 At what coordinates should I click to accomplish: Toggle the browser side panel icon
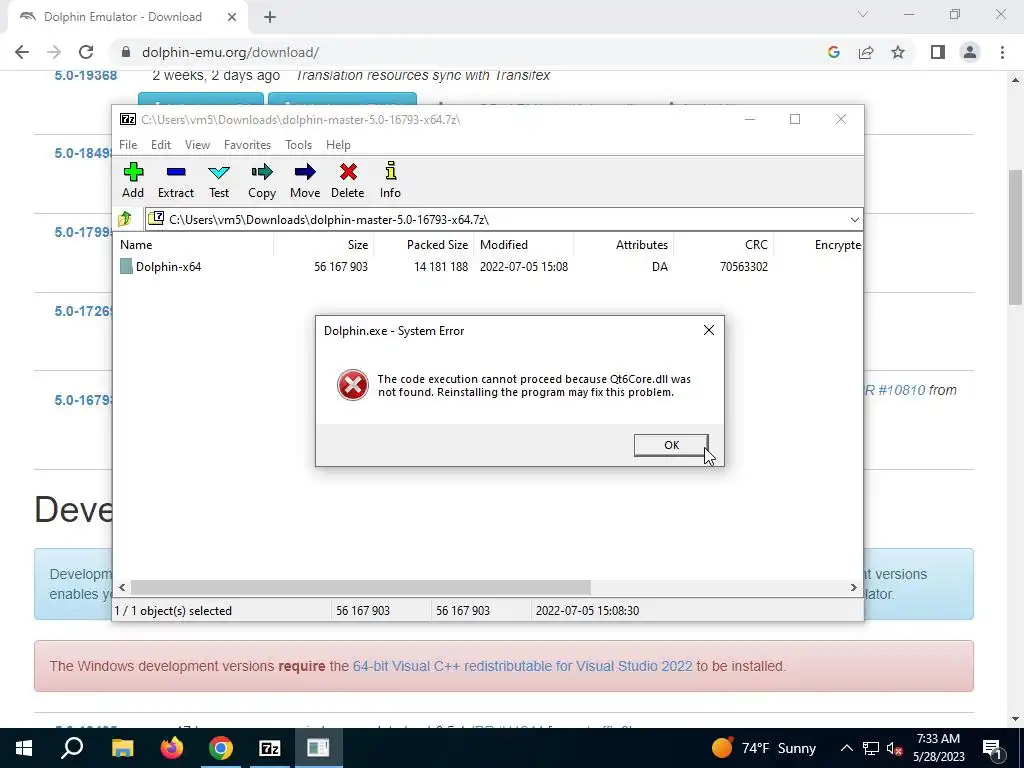[x=938, y=52]
